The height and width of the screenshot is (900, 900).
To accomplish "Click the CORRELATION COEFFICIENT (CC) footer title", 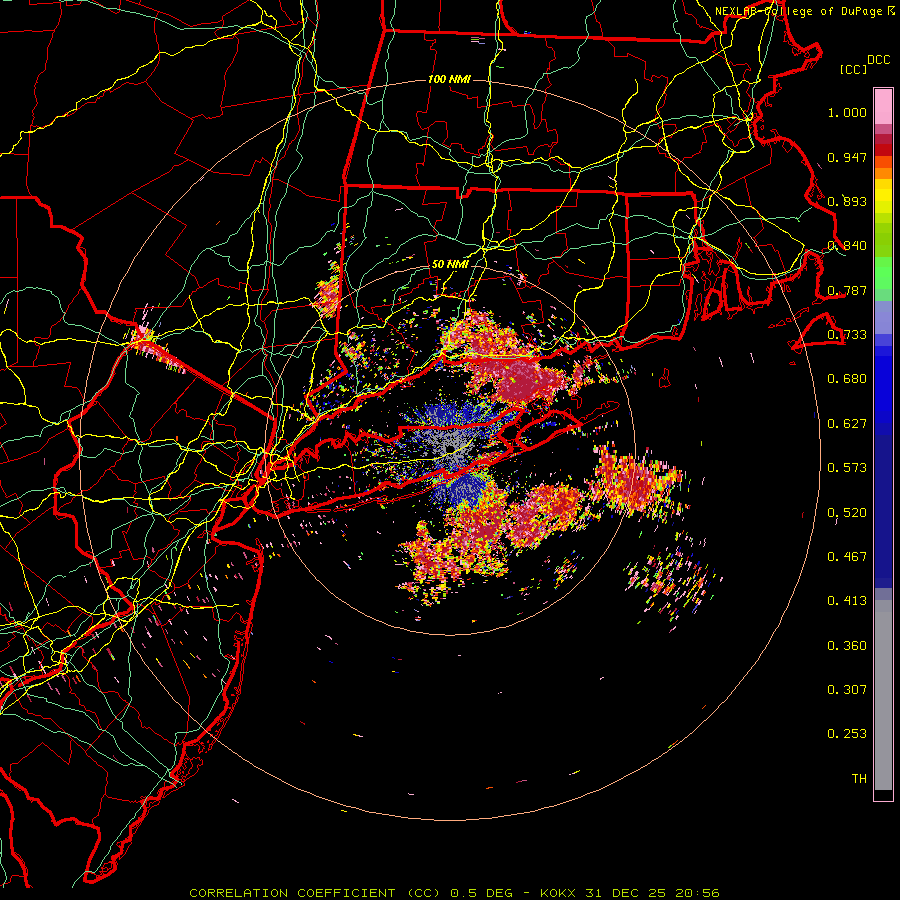I will tap(315, 893).
